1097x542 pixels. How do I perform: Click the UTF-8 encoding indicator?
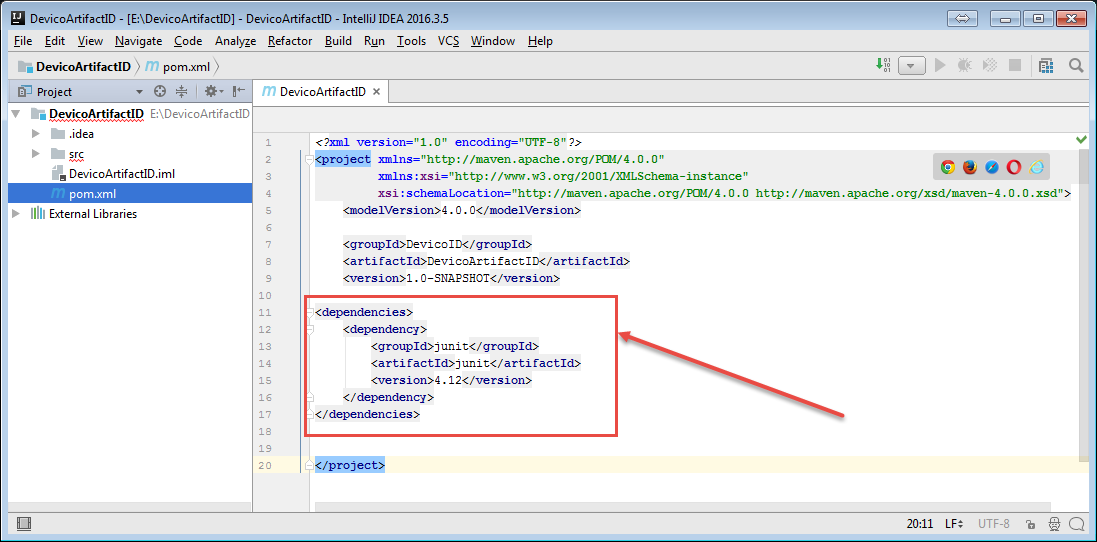[993, 524]
